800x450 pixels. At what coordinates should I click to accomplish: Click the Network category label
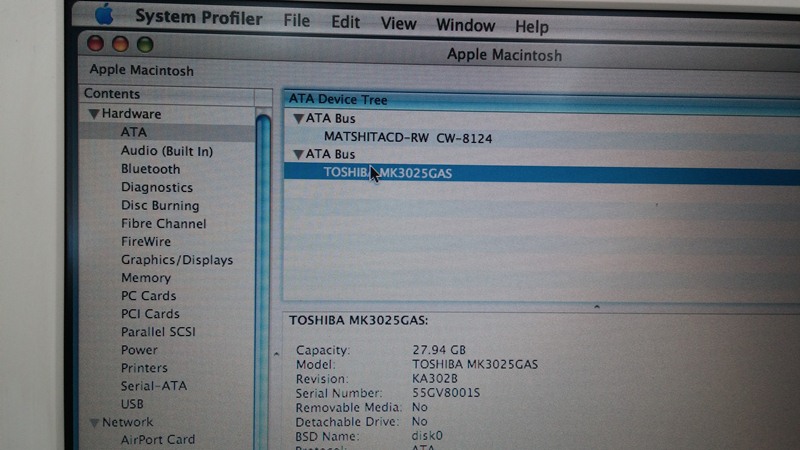[127, 422]
